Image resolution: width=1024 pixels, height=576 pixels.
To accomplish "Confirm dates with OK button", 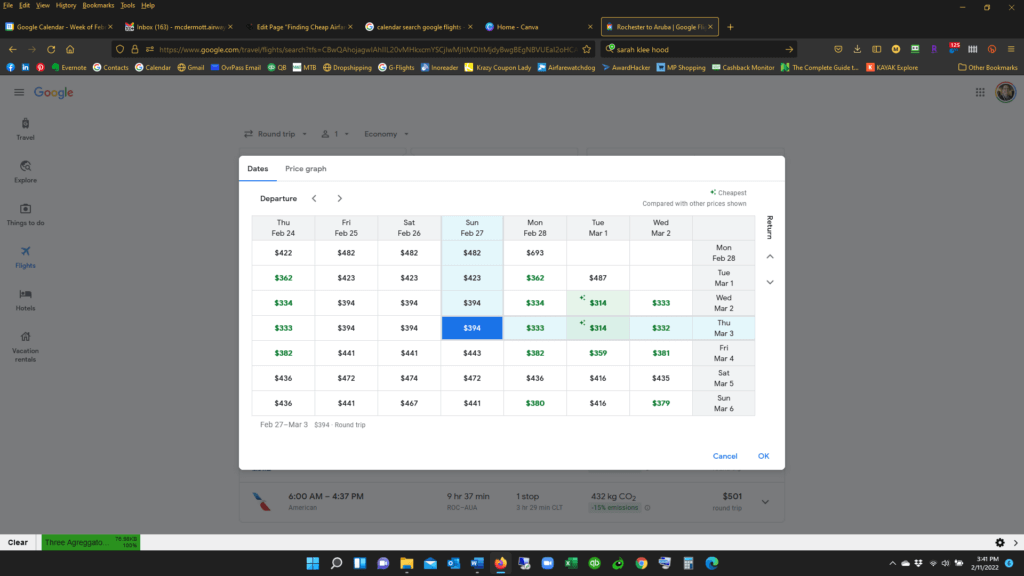I will point(763,456).
